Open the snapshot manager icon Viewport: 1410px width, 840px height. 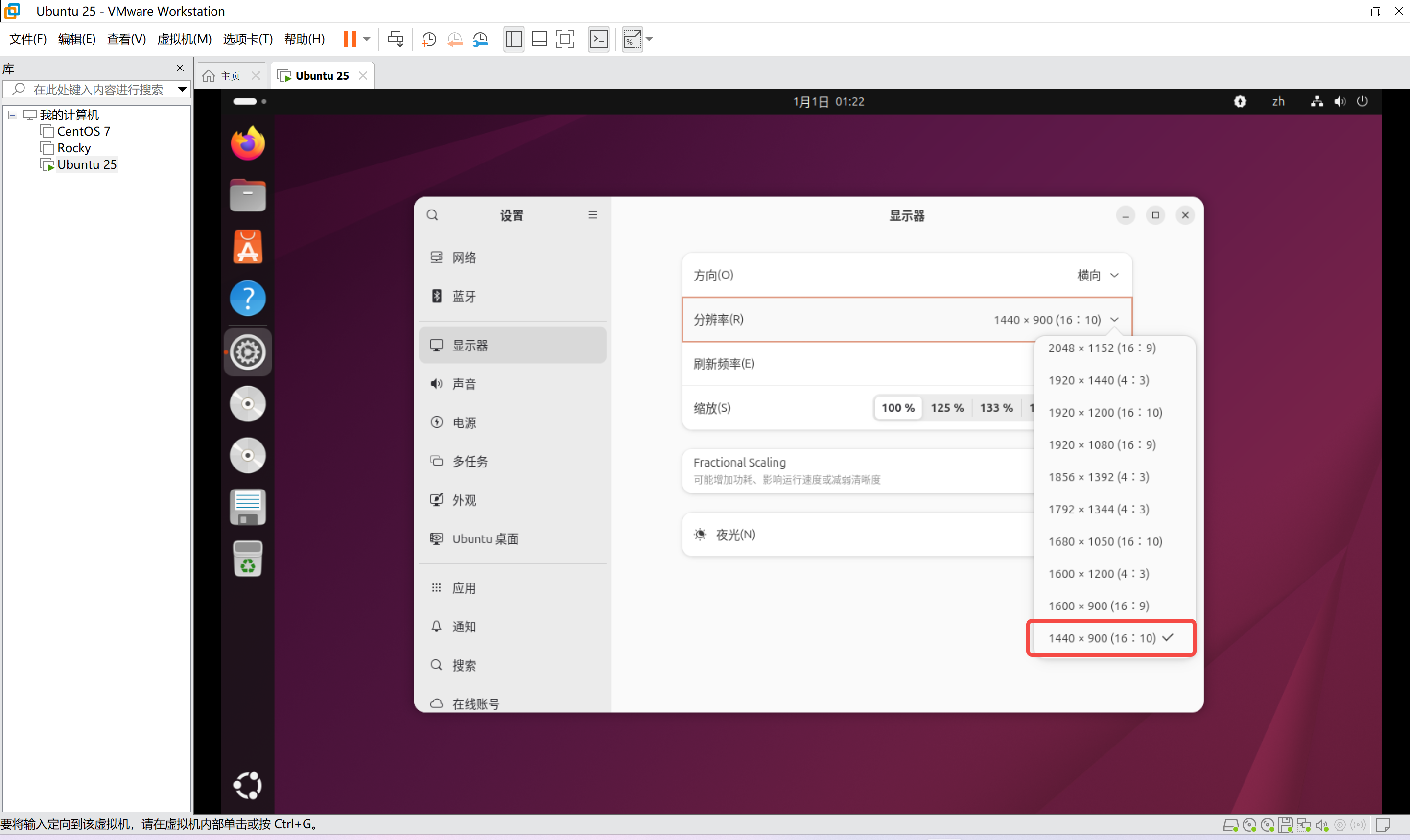pyautogui.click(x=480, y=39)
